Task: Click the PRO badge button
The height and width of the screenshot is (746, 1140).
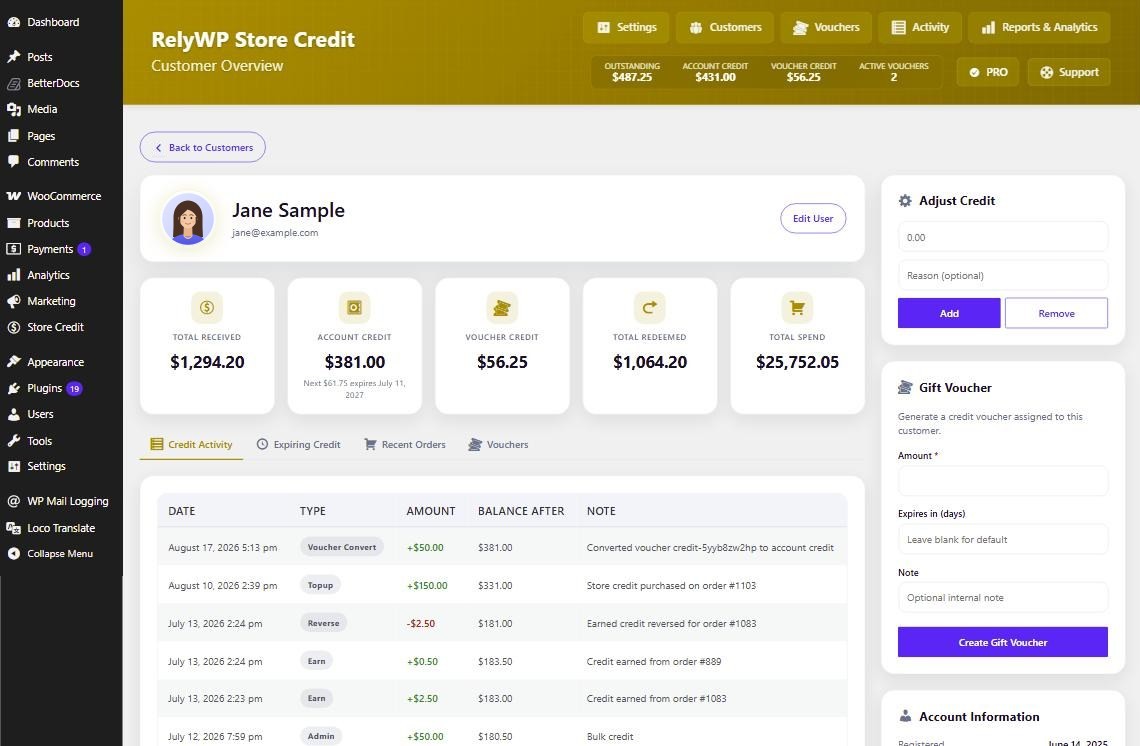Action: pos(988,72)
